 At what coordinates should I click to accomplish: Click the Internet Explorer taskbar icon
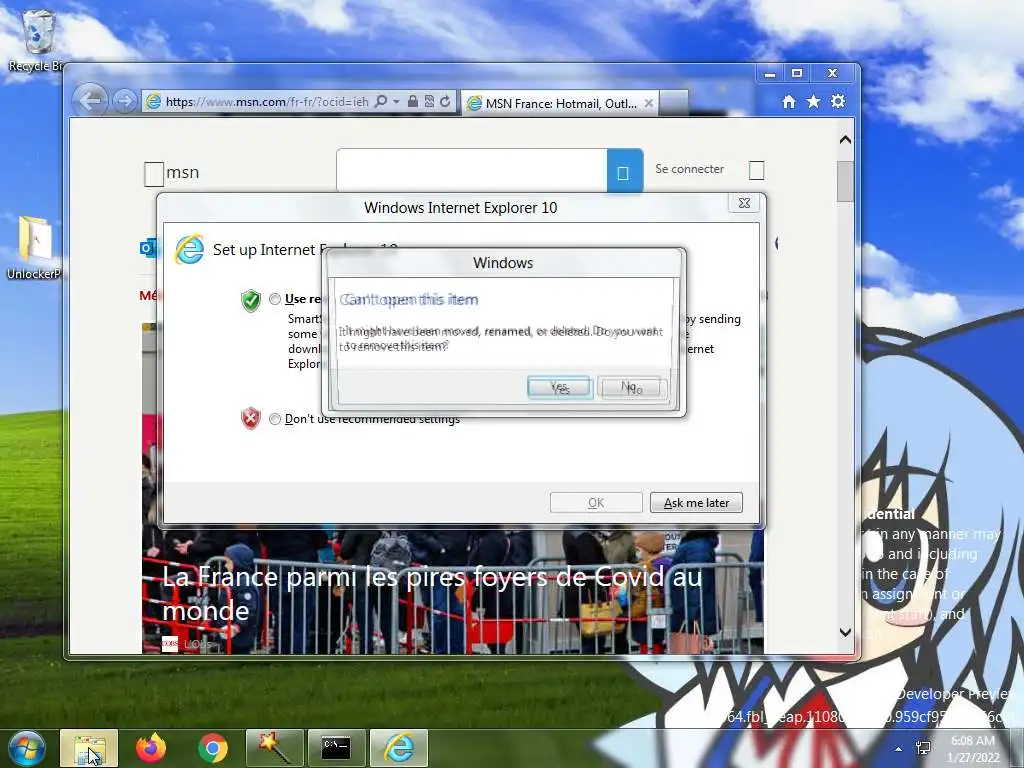(399, 749)
